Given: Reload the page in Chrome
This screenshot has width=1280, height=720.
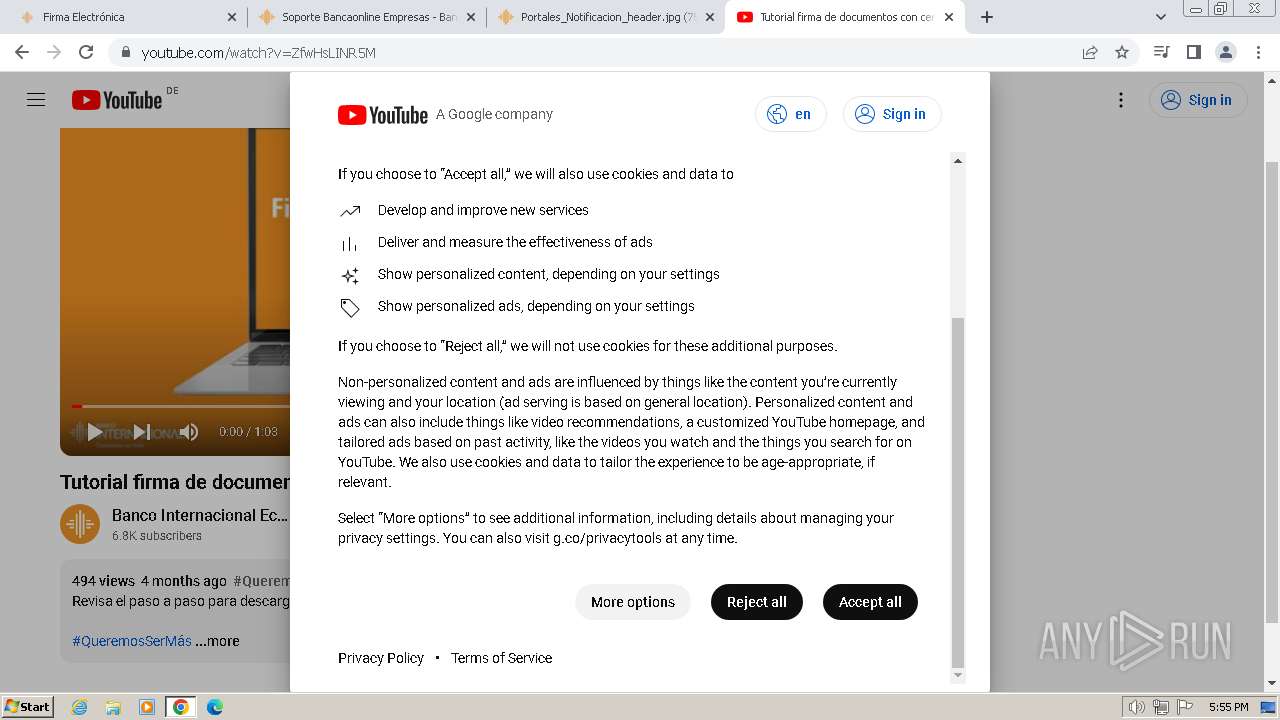Looking at the screenshot, I should click(x=86, y=52).
